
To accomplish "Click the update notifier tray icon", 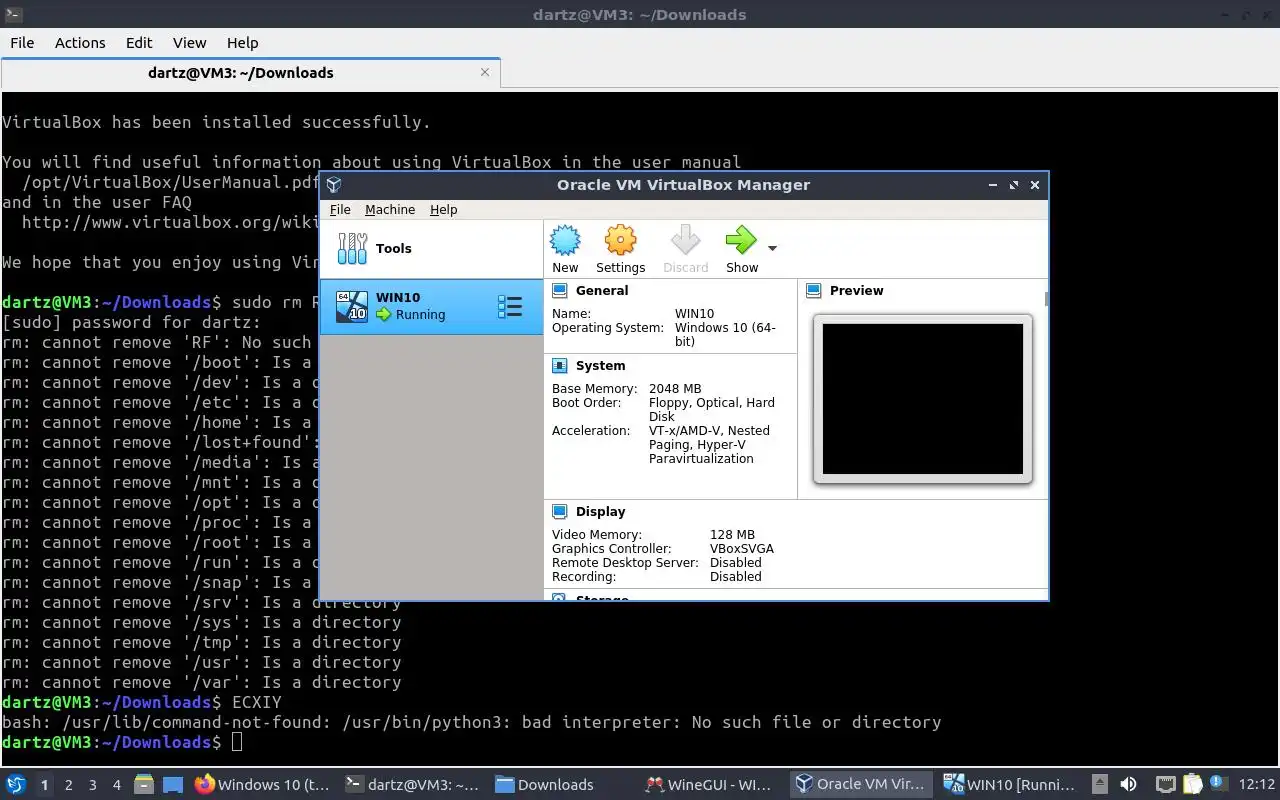I will pyautogui.click(x=1218, y=783).
